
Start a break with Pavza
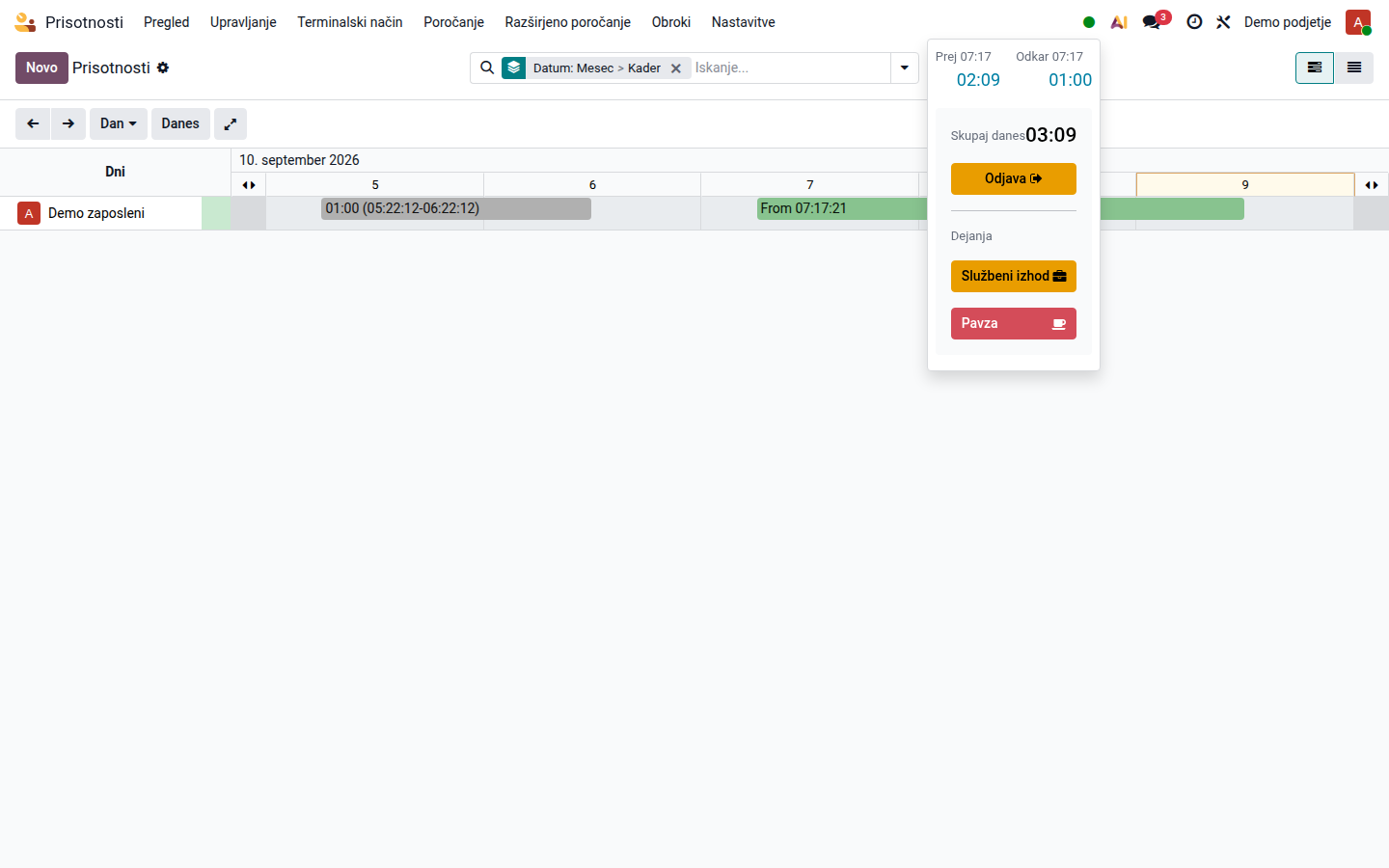click(x=1014, y=323)
